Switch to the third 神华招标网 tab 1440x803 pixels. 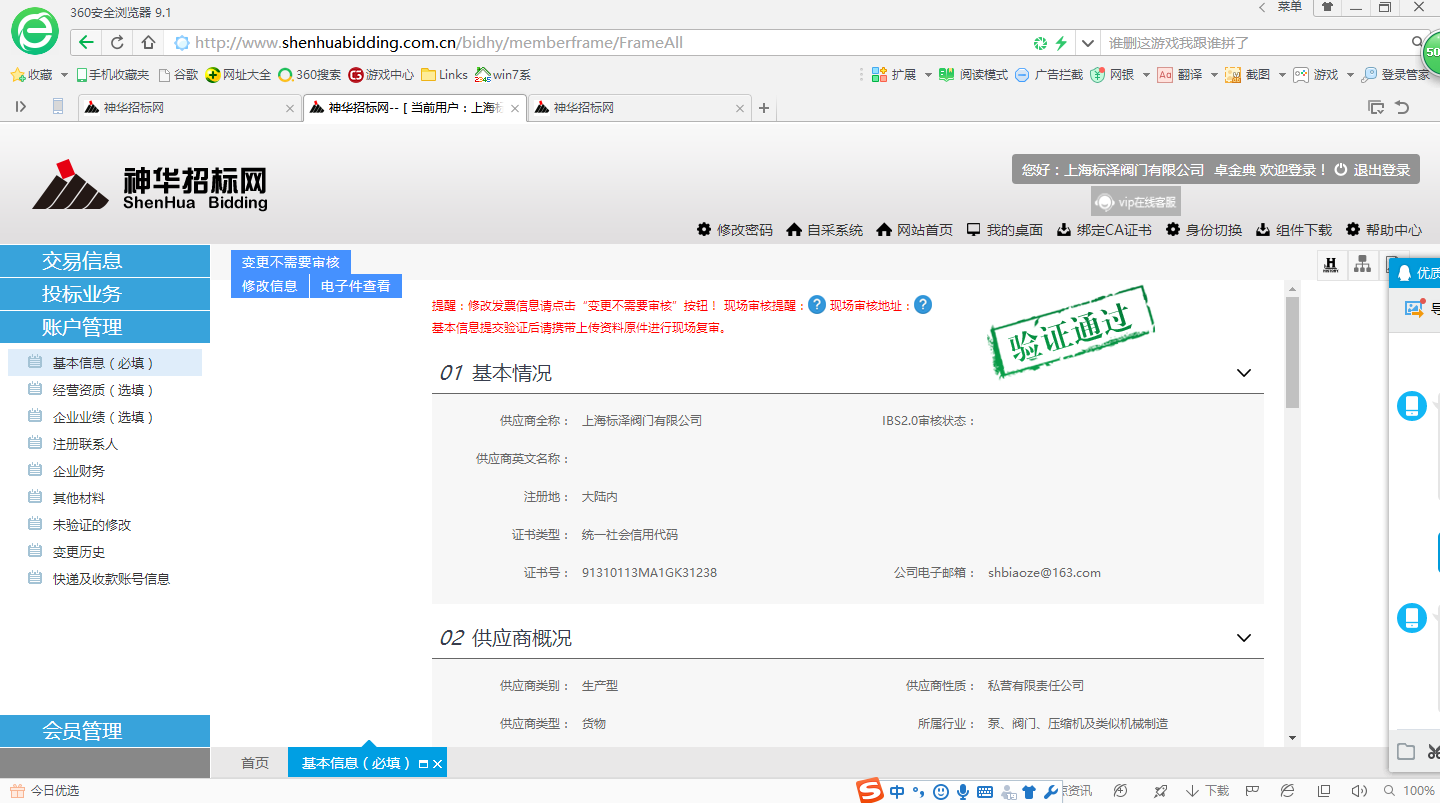click(x=640, y=108)
